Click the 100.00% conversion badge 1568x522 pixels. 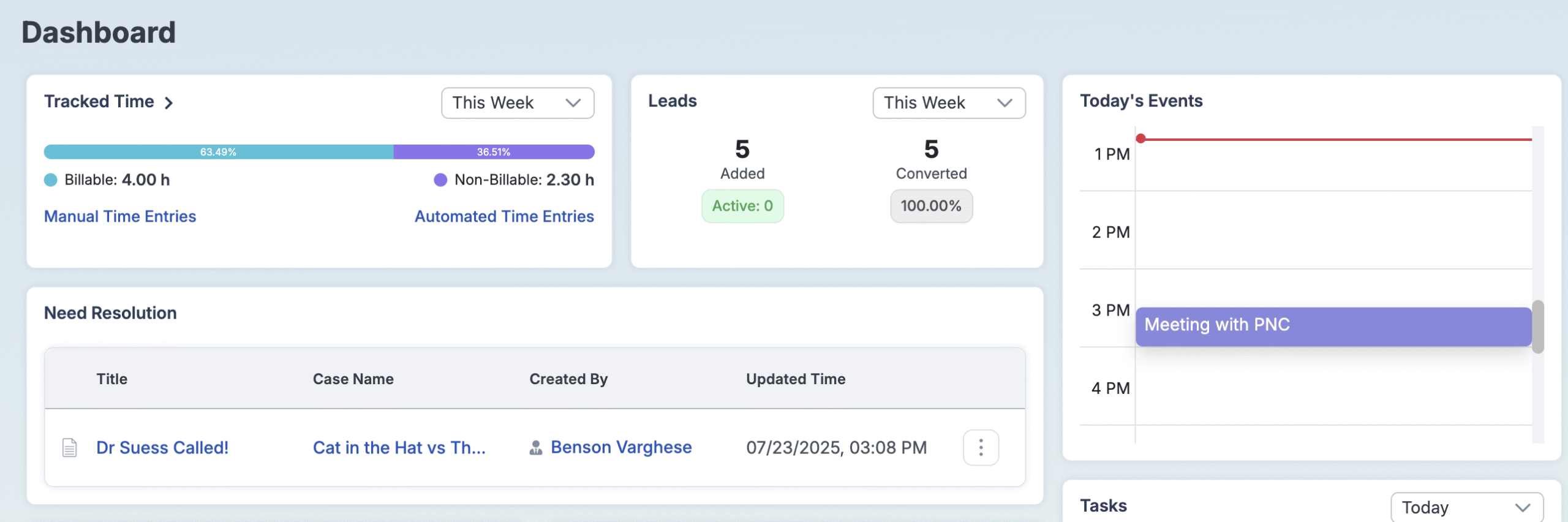(931, 206)
